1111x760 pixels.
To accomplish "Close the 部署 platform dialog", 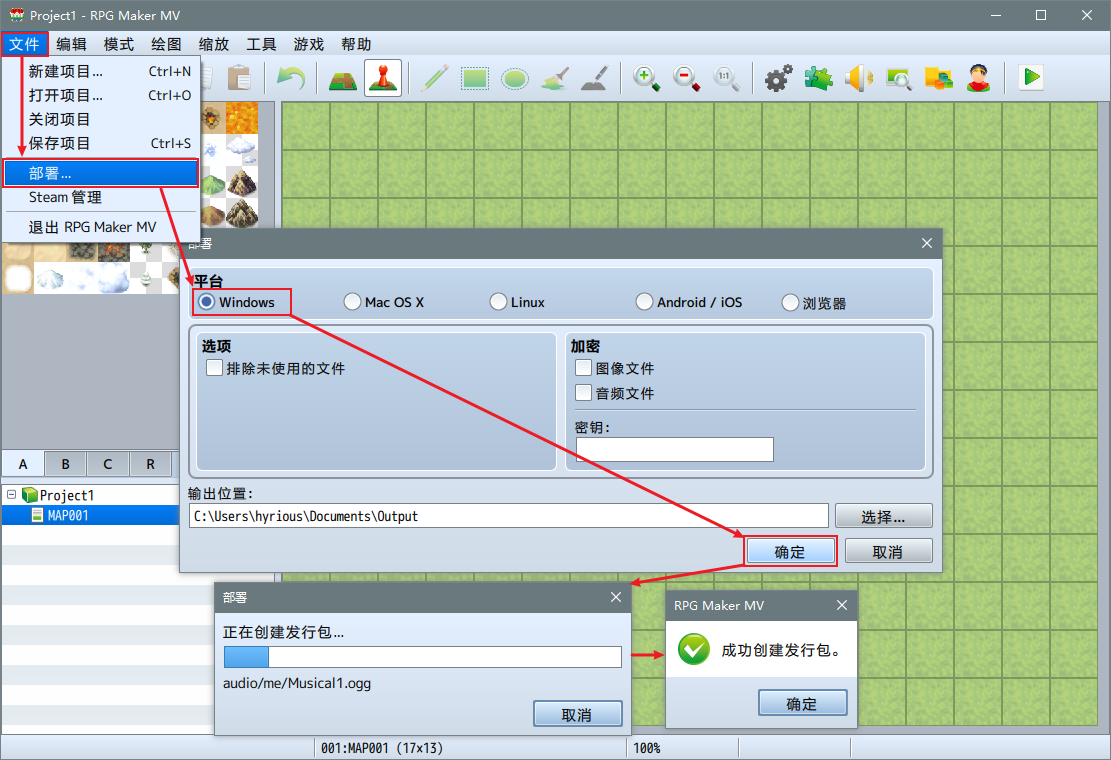I will pyautogui.click(x=927, y=243).
